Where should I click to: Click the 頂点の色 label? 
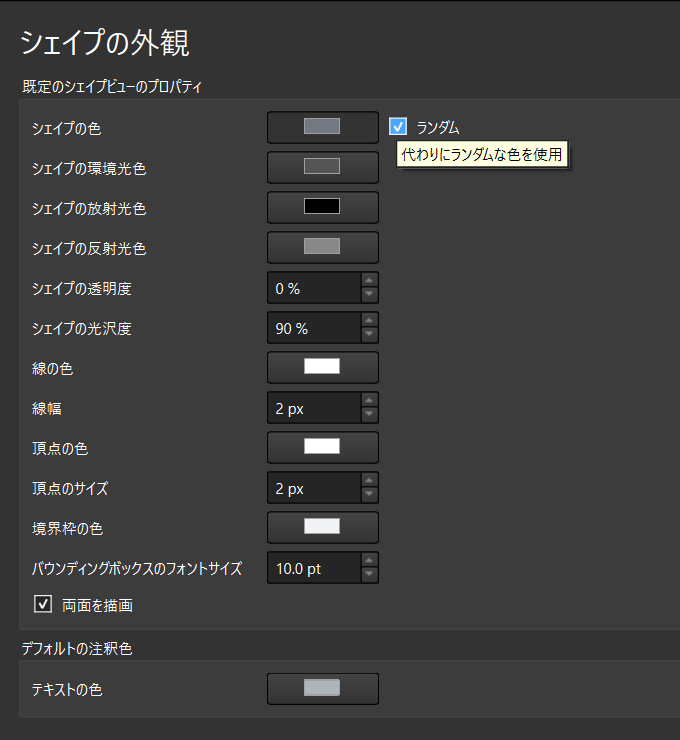coord(60,448)
